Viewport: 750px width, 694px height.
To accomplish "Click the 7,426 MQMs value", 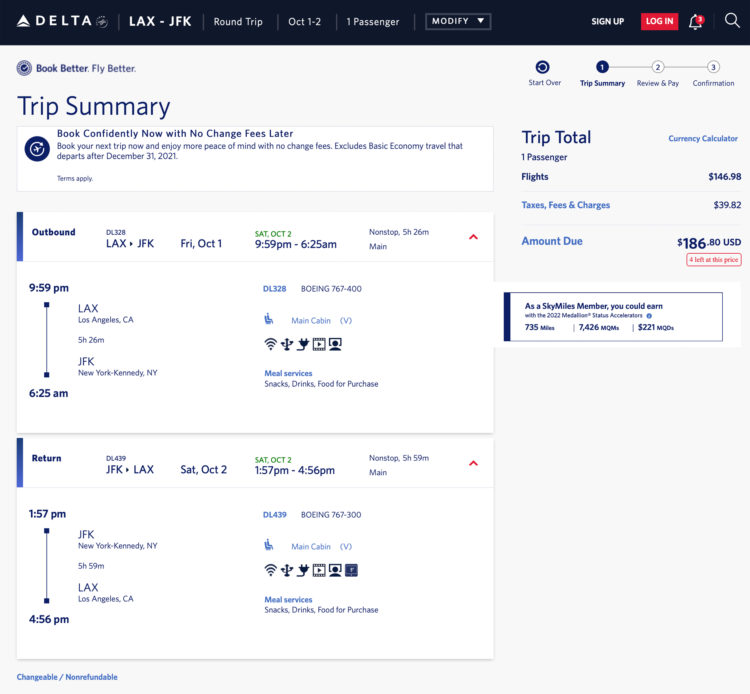I will coord(598,328).
